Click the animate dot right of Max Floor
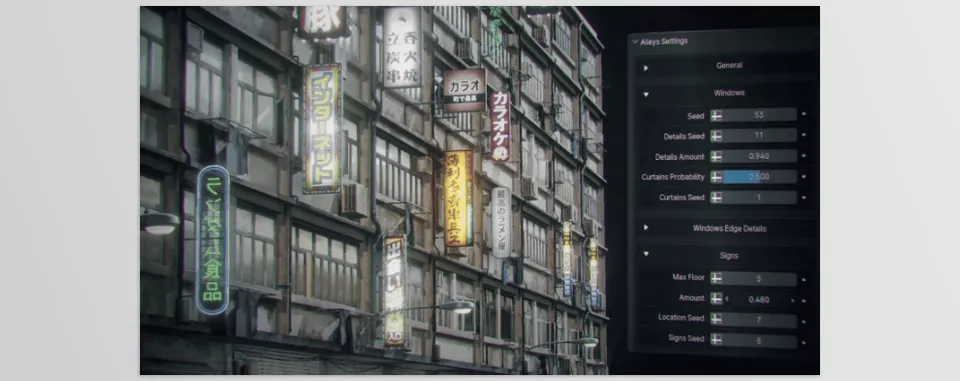 pos(804,279)
